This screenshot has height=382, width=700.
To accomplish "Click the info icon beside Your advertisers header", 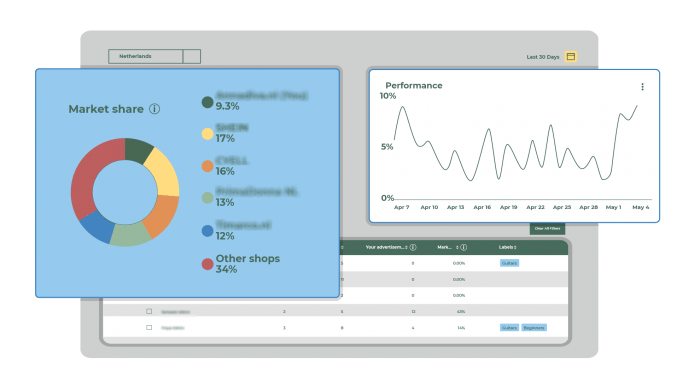I will (x=413, y=247).
